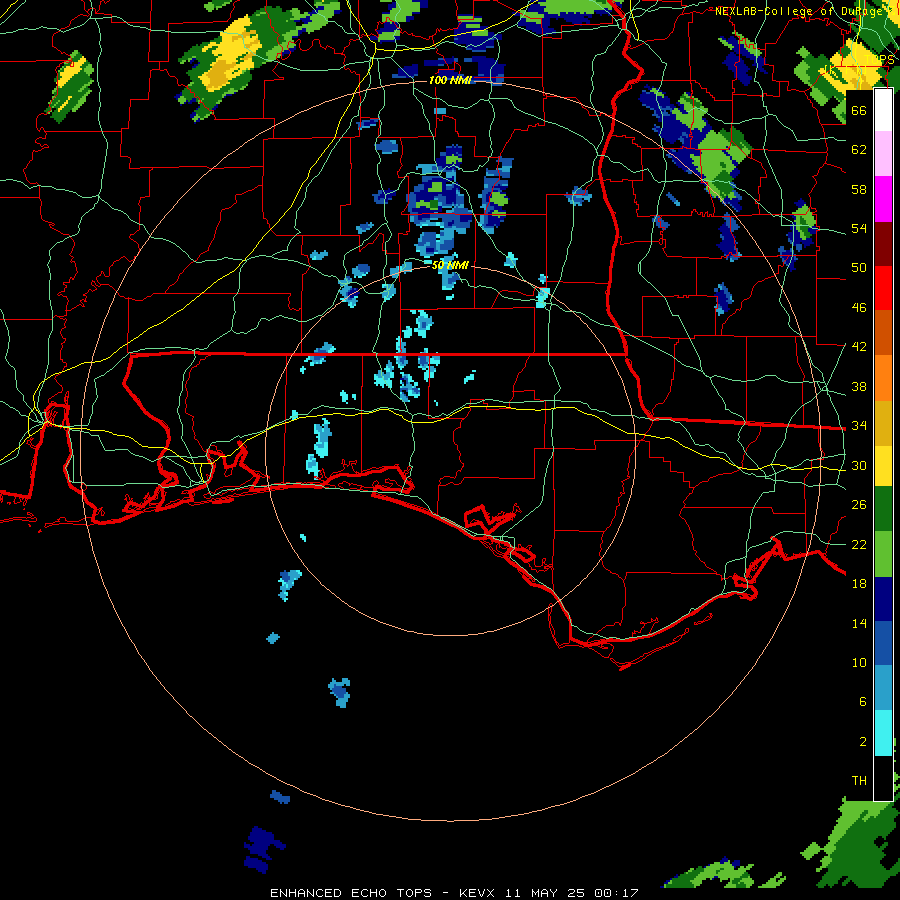Image resolution: width=900 pixels, height=900 pixels.
Task: Click the cyan 10 legend swatch
Action: pyautogui.click(x=883, y=733)
